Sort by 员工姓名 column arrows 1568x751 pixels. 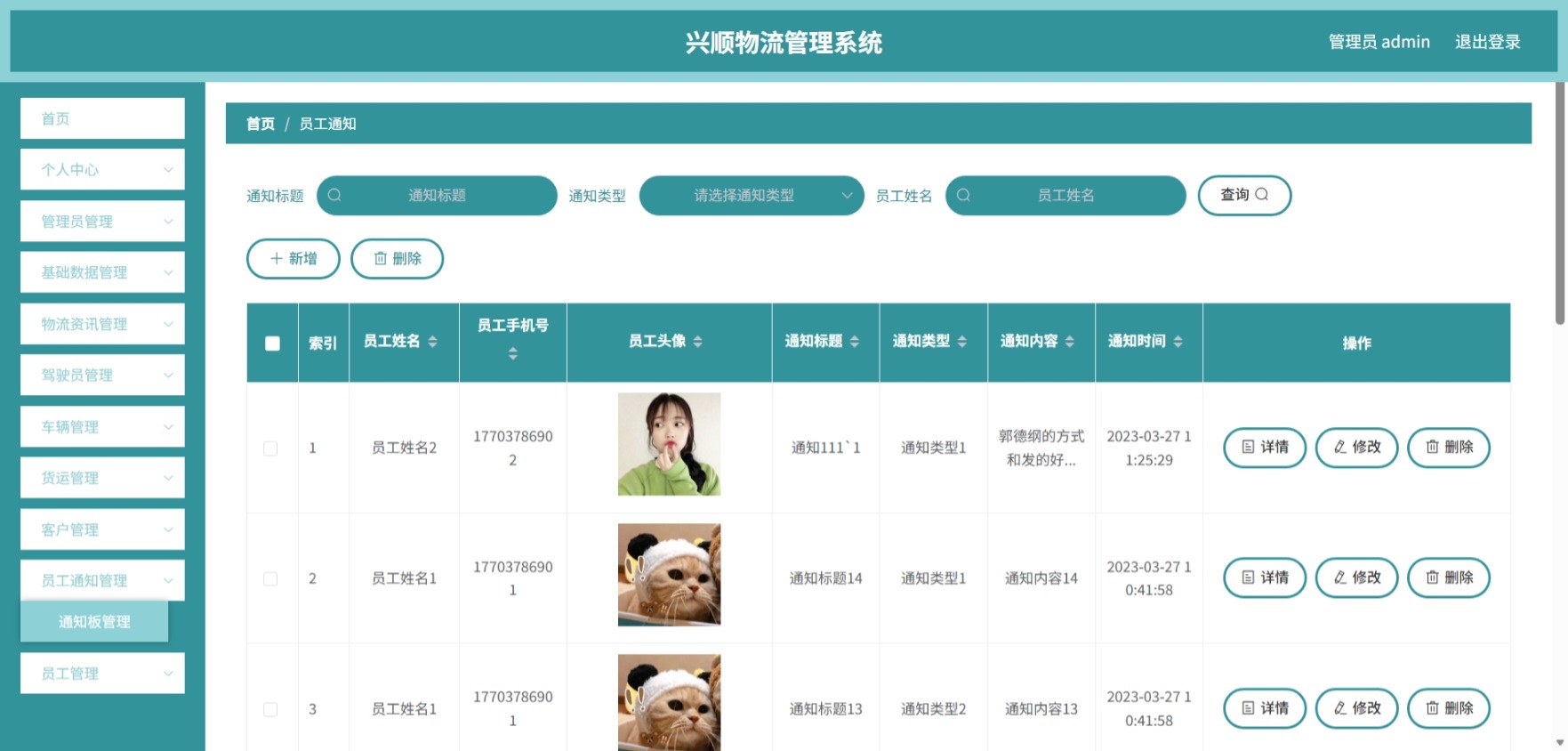(432, 342)
